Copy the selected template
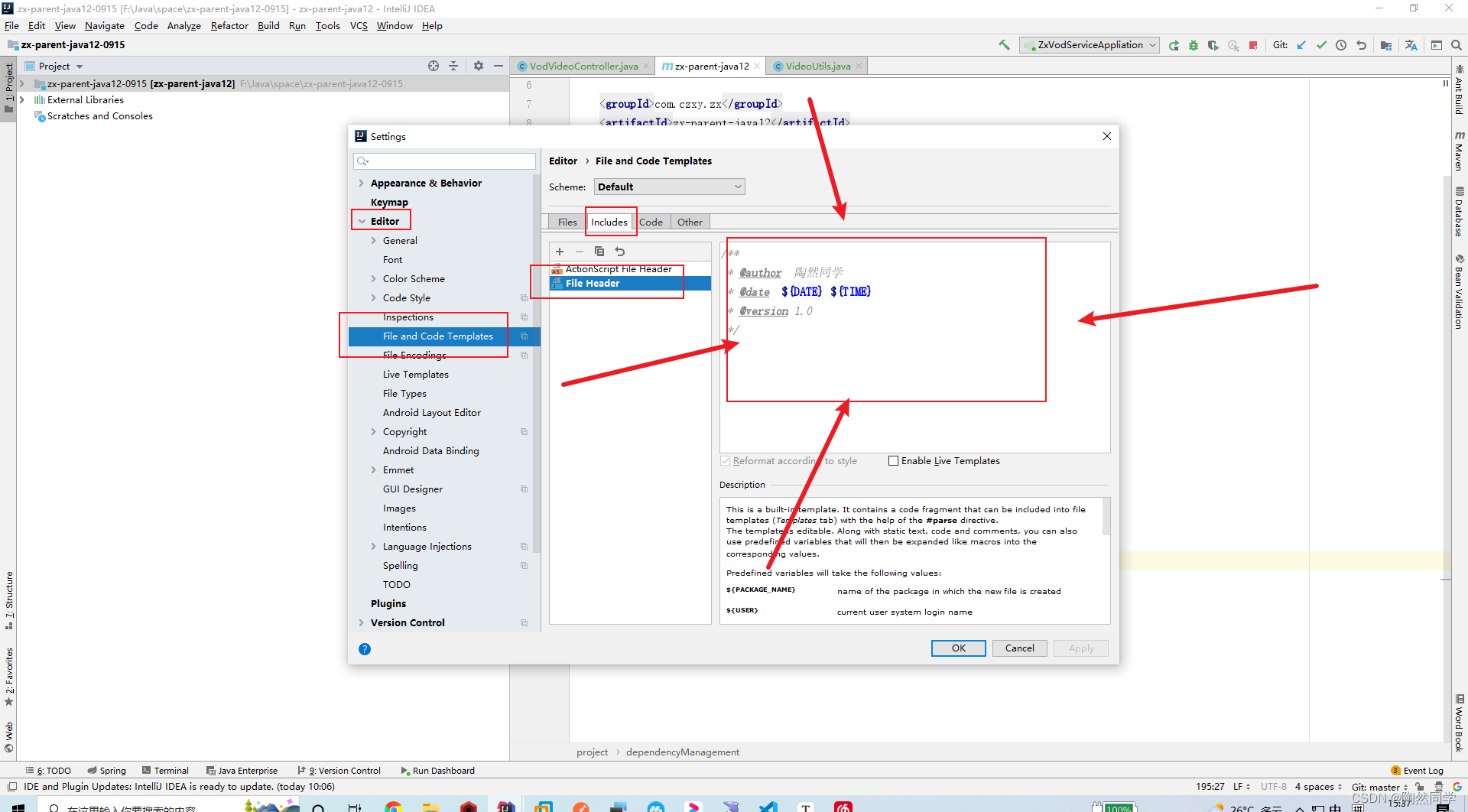Viewport: 1468px width, 812px height. 599,252
